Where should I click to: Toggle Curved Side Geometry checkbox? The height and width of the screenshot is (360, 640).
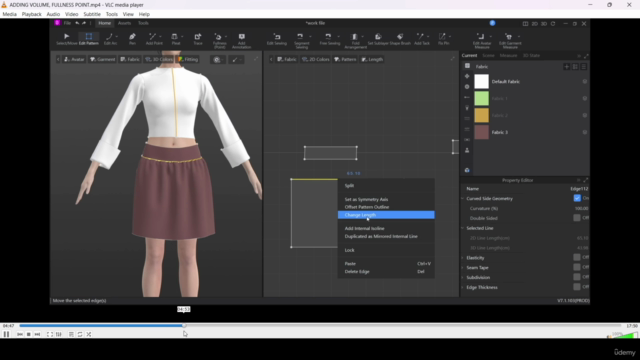coord(577,198)
